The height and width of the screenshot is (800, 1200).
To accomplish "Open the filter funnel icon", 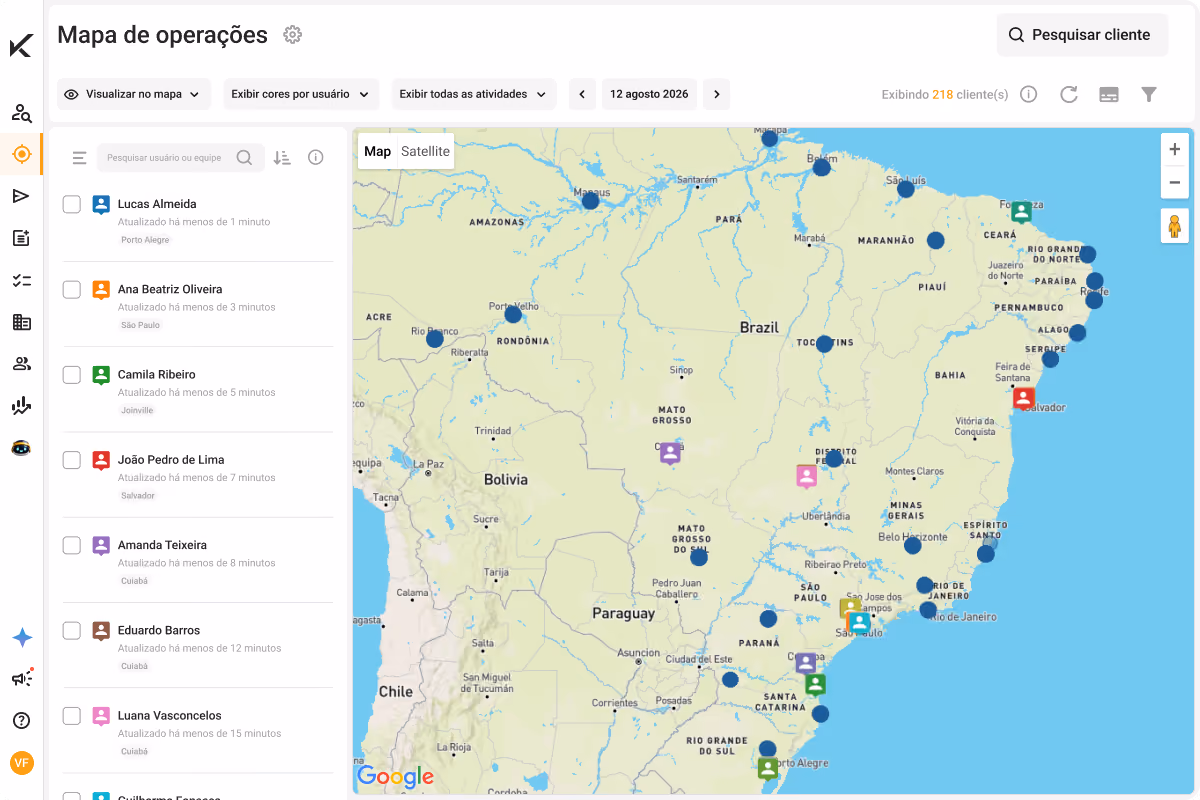I will point(1149,94).
